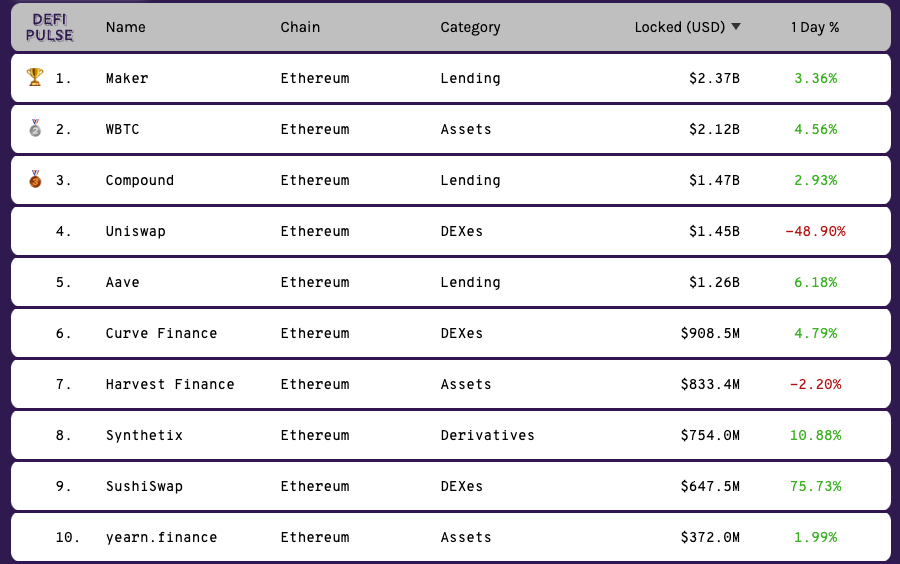
Task: Click the DeFi Pulse logo
Action: [49, 27]
